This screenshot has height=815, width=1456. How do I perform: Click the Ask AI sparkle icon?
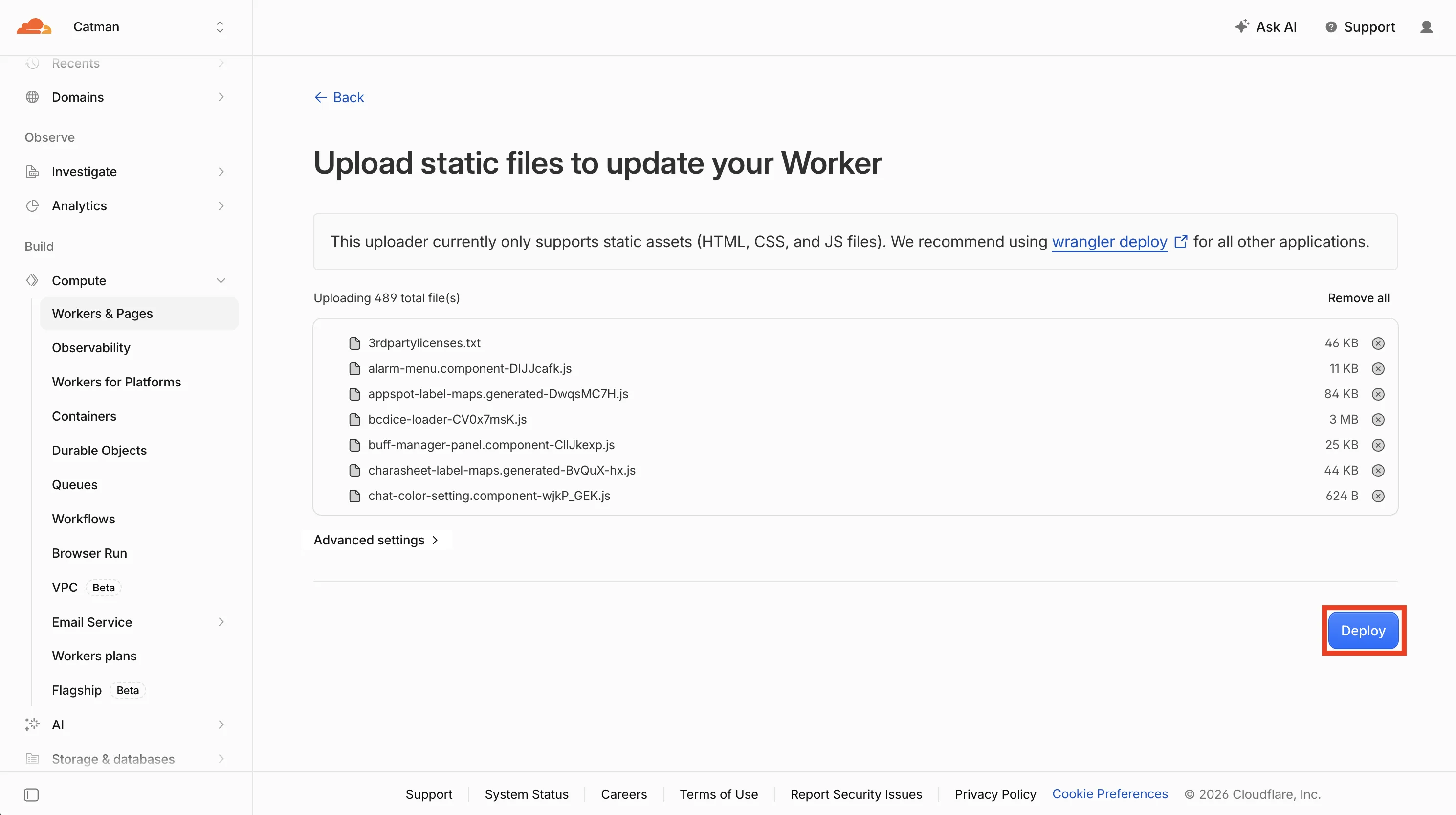pyautogui.click(x=1242, y=26)
